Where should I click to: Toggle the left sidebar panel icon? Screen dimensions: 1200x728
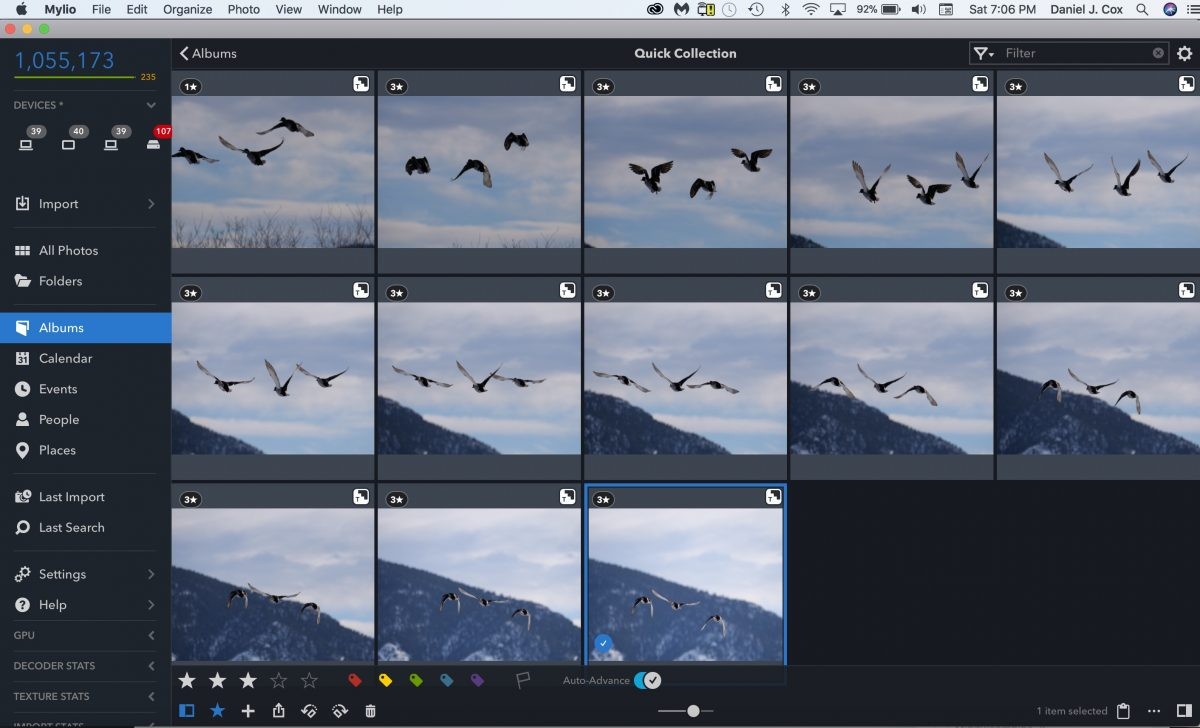pyautogui.click(x=187, y=711)
